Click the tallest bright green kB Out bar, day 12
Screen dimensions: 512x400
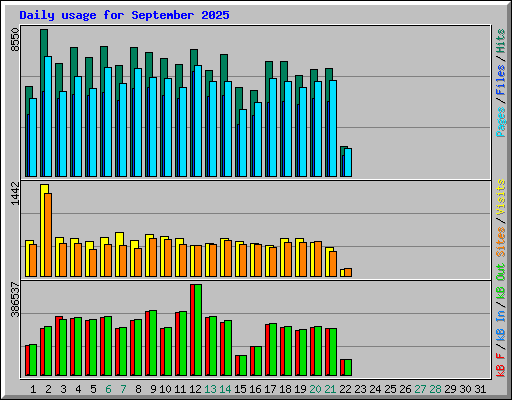coord(198,330)
